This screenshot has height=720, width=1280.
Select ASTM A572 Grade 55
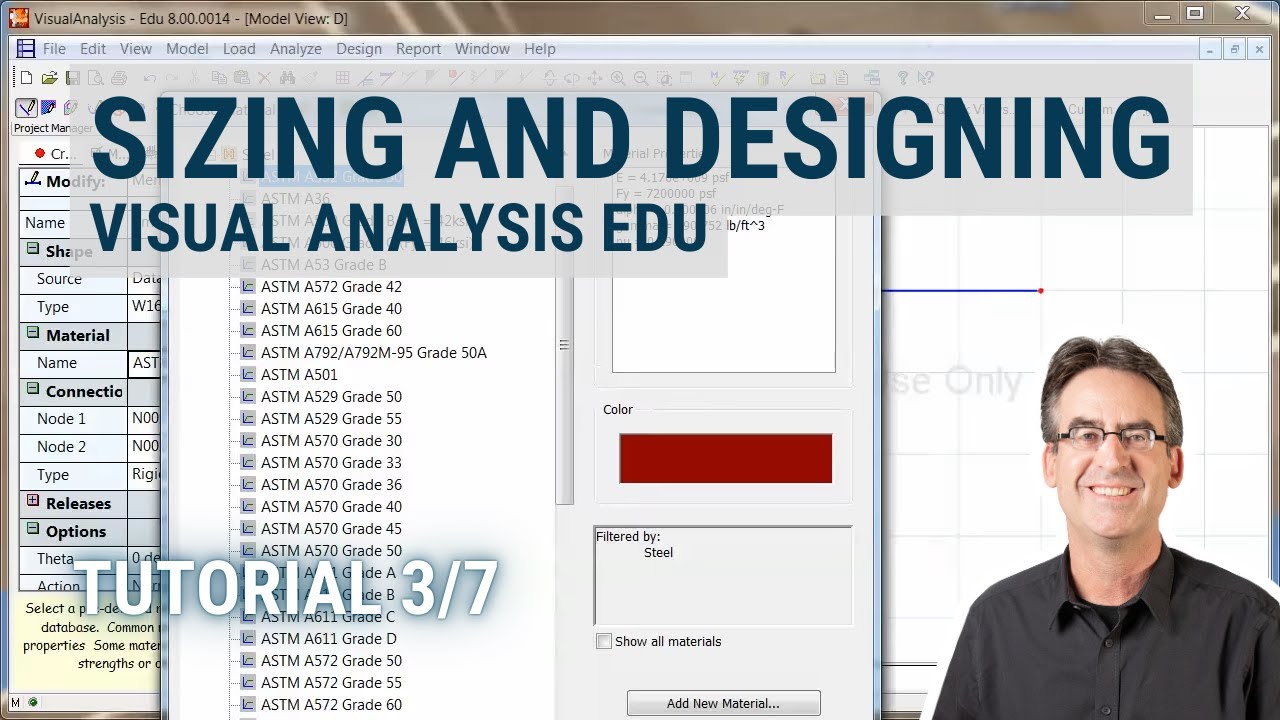point(331,683)
